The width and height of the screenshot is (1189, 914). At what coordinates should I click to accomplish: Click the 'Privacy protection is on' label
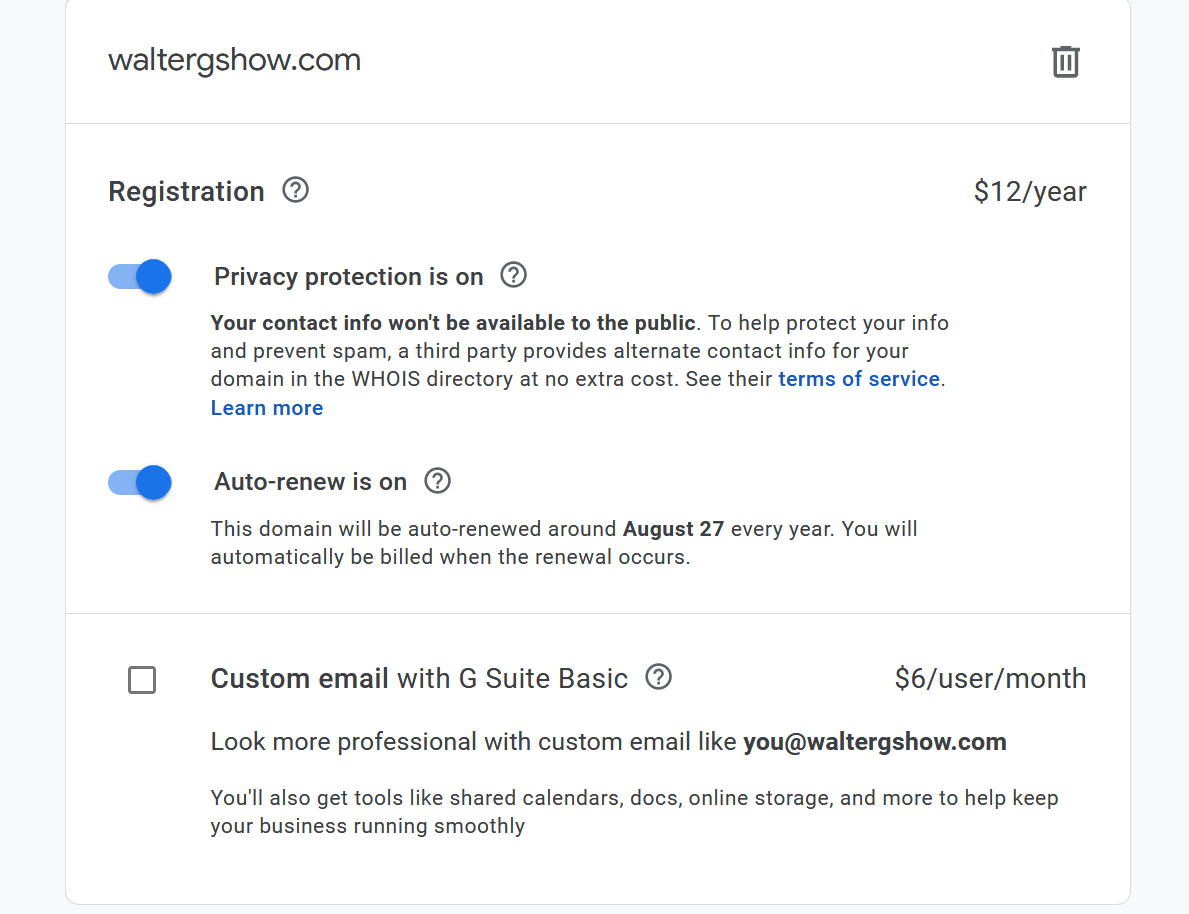[348, 277]
